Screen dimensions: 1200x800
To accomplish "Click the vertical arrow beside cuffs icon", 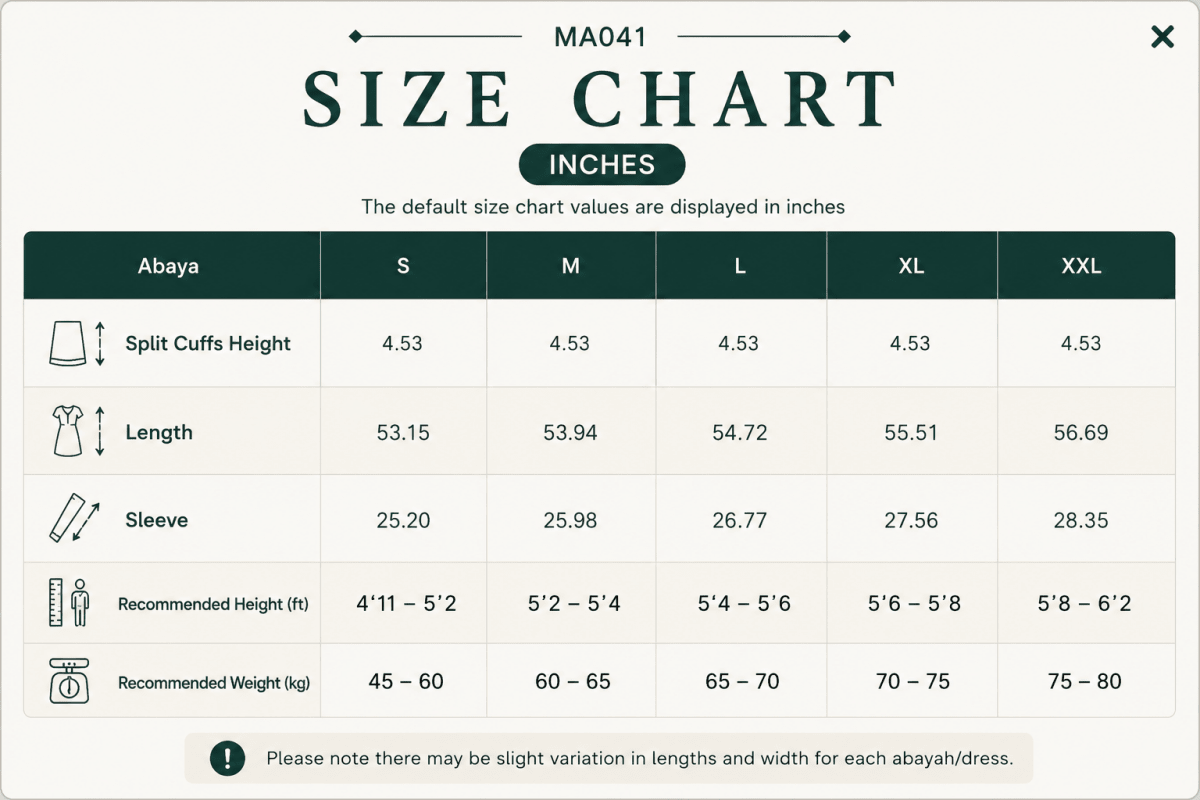I will click(100, 344).
